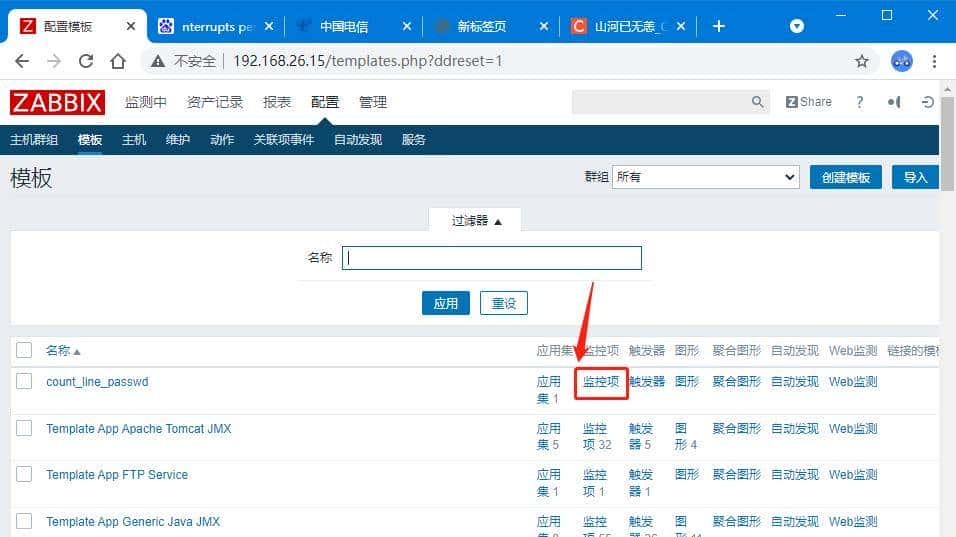Click the 重设 filter button
The image size is (956, 537).
click(x=504, y=303)
